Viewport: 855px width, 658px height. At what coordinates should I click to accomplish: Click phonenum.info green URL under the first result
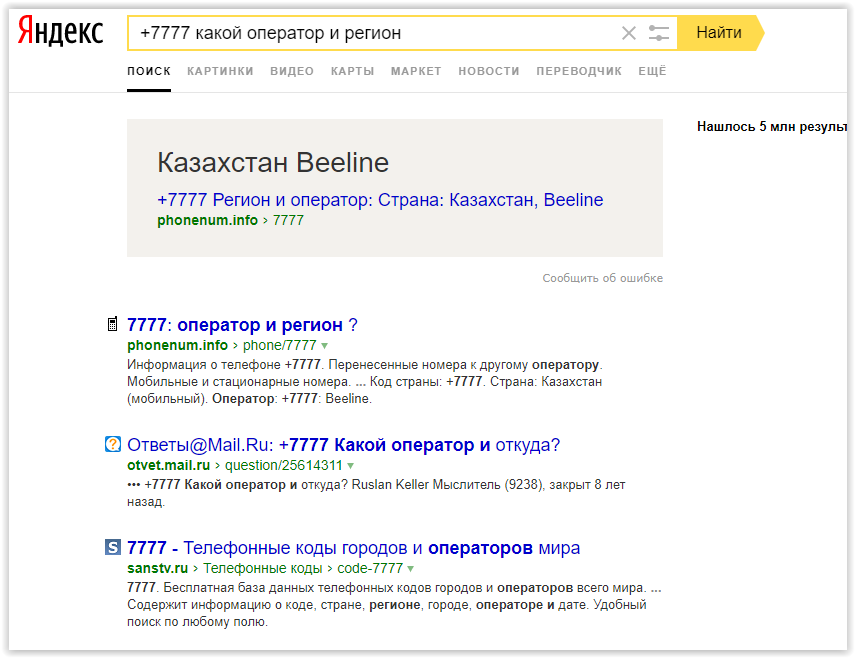point(177,345)
